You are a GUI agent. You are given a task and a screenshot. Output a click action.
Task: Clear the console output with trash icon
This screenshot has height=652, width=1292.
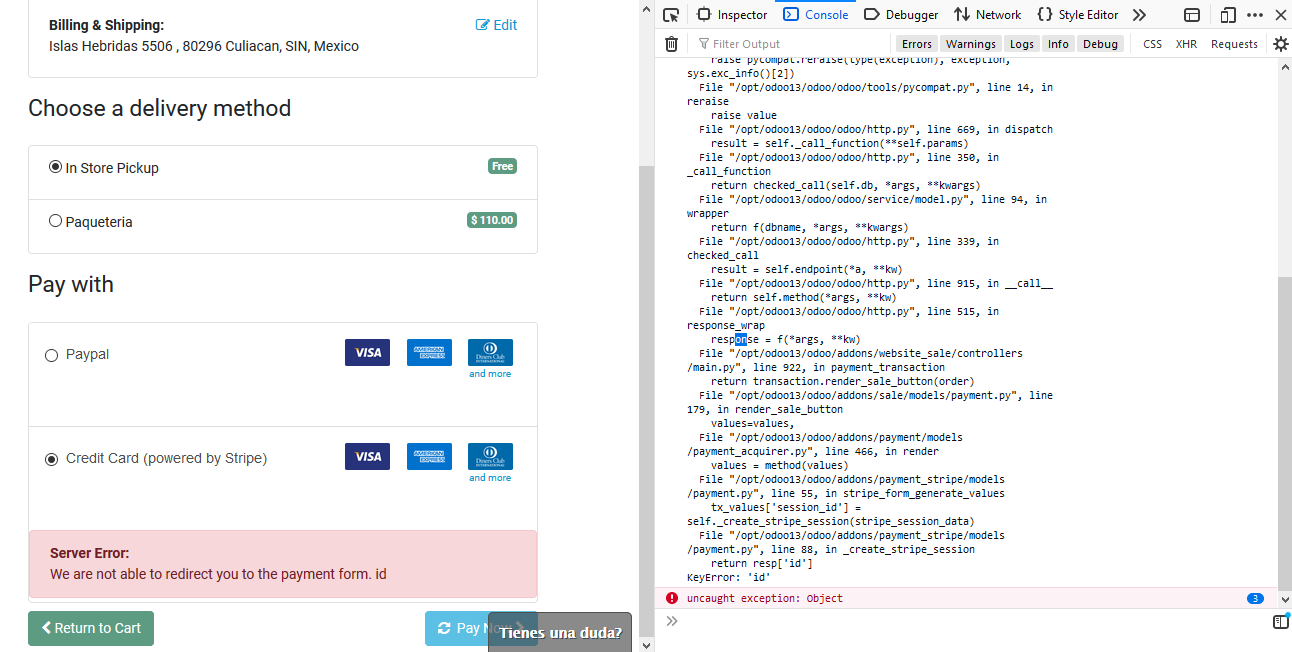point(671,44)
